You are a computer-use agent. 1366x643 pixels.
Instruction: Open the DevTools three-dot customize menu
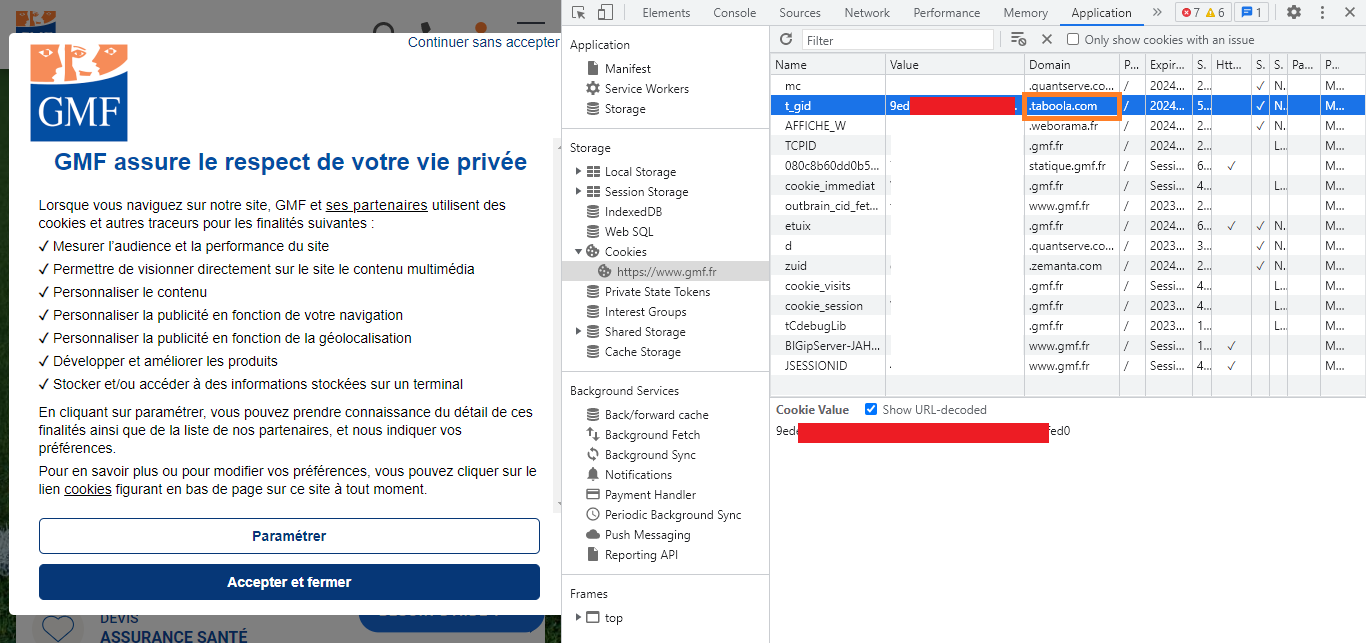1321,13
